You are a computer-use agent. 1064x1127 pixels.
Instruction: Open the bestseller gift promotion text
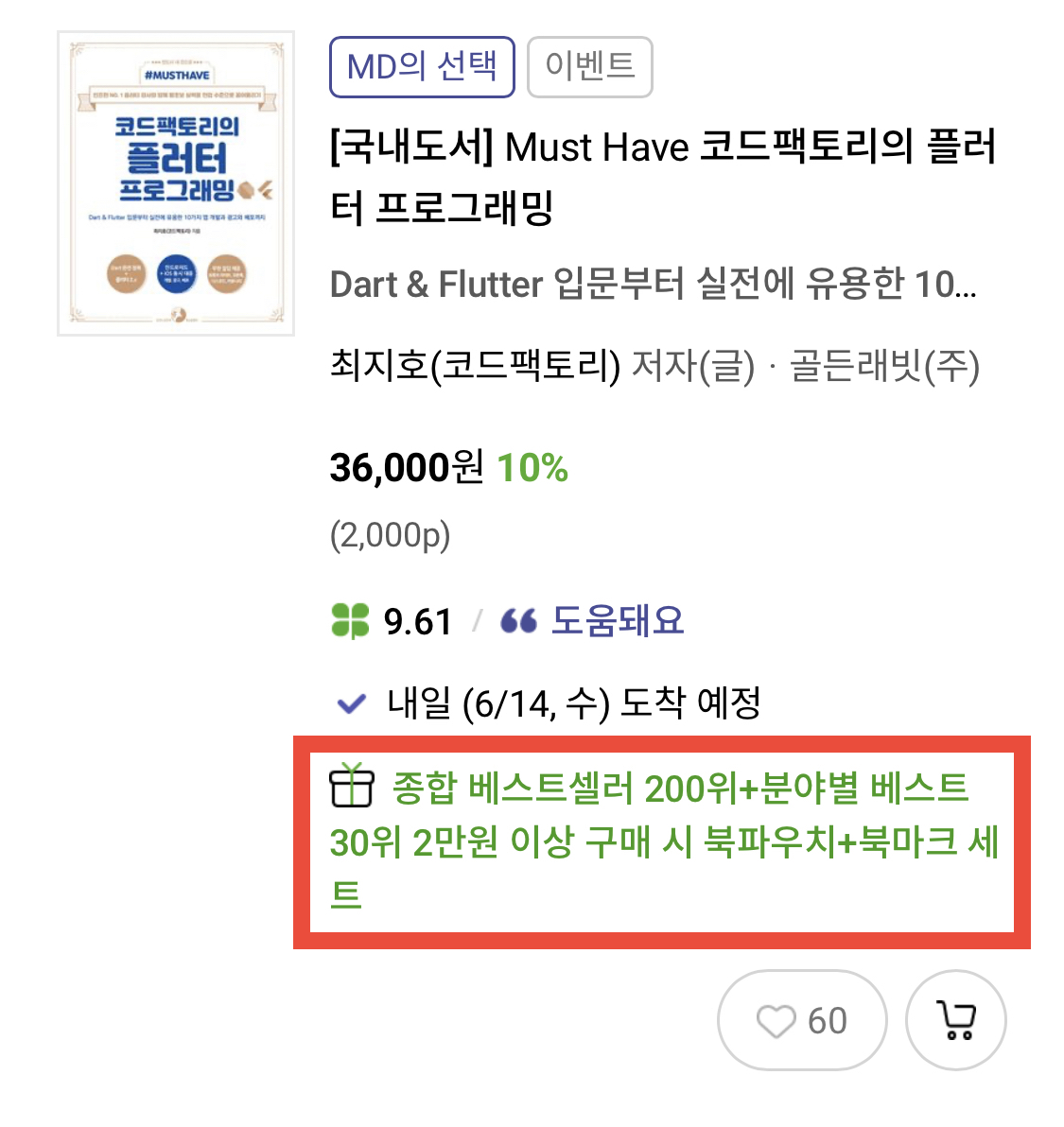pos(664,841)
